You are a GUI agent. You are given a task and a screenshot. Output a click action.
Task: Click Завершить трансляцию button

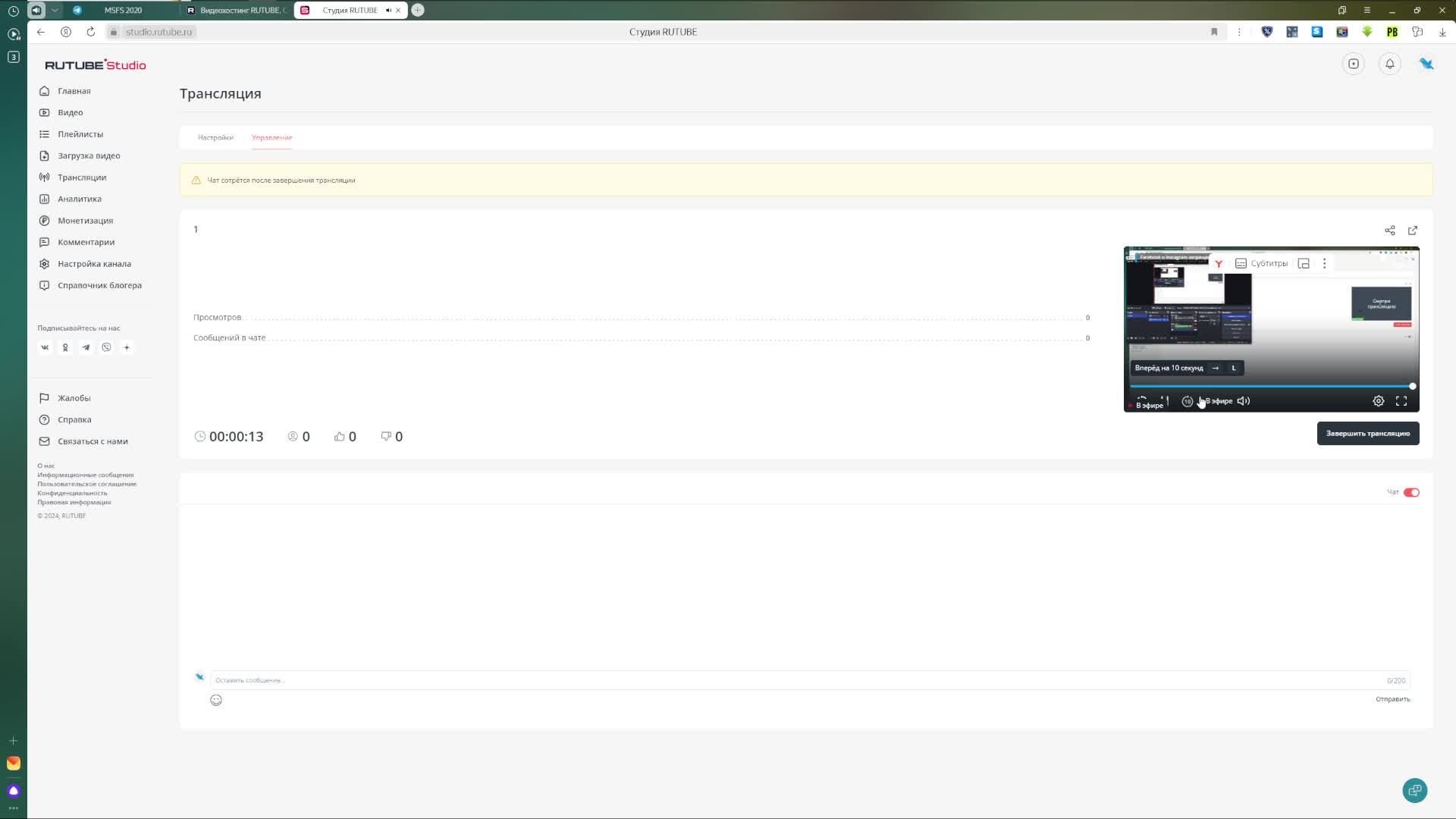[1367, 434]
